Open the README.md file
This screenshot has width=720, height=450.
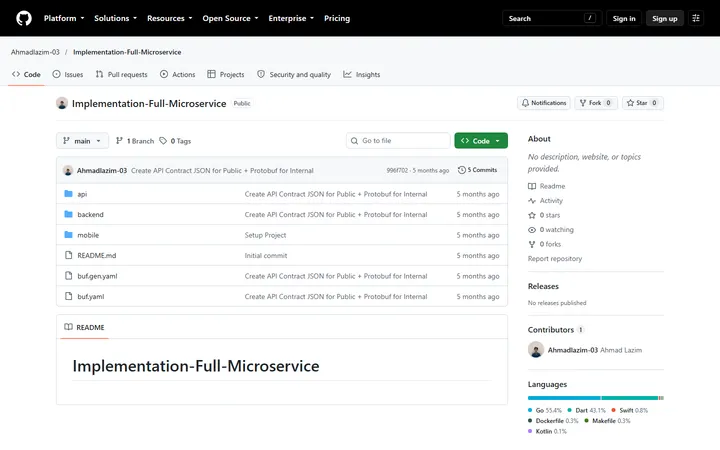coord(96,255)
